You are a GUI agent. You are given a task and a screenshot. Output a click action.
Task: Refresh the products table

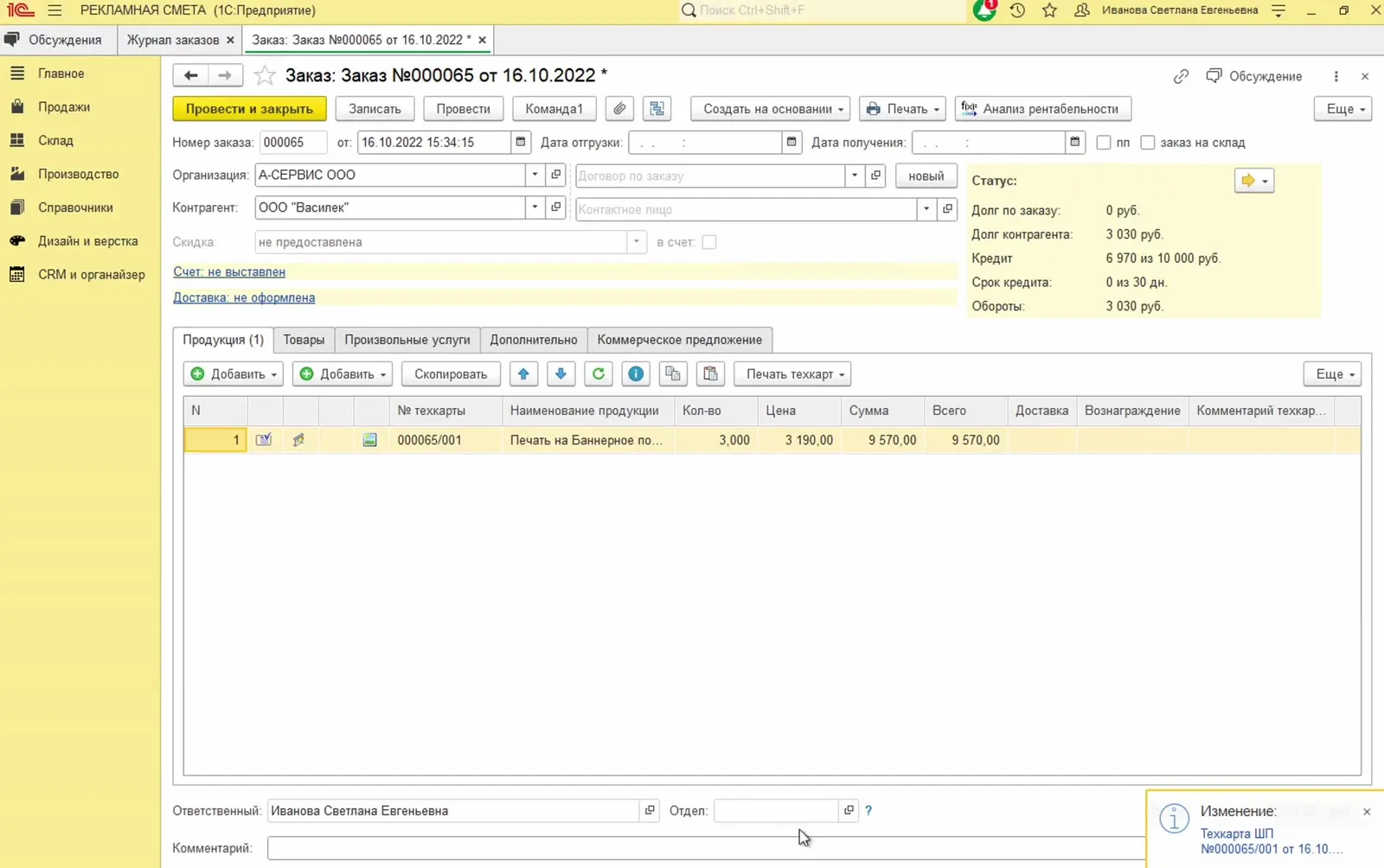point(599,373)
